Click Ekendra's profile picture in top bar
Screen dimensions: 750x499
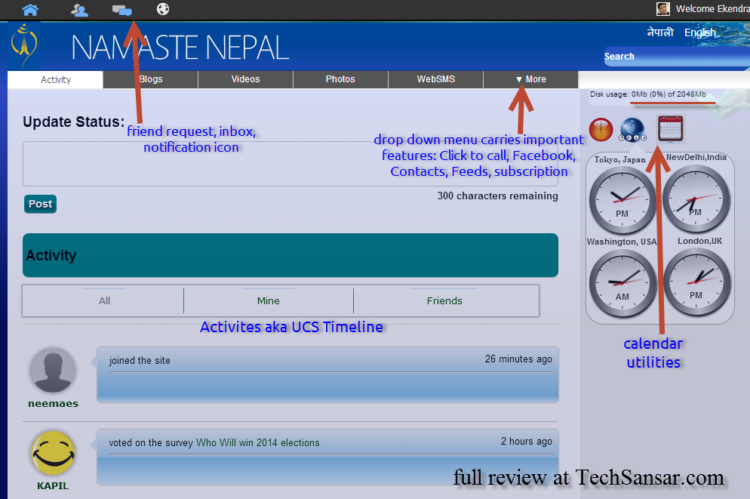[x=663, y=9]
